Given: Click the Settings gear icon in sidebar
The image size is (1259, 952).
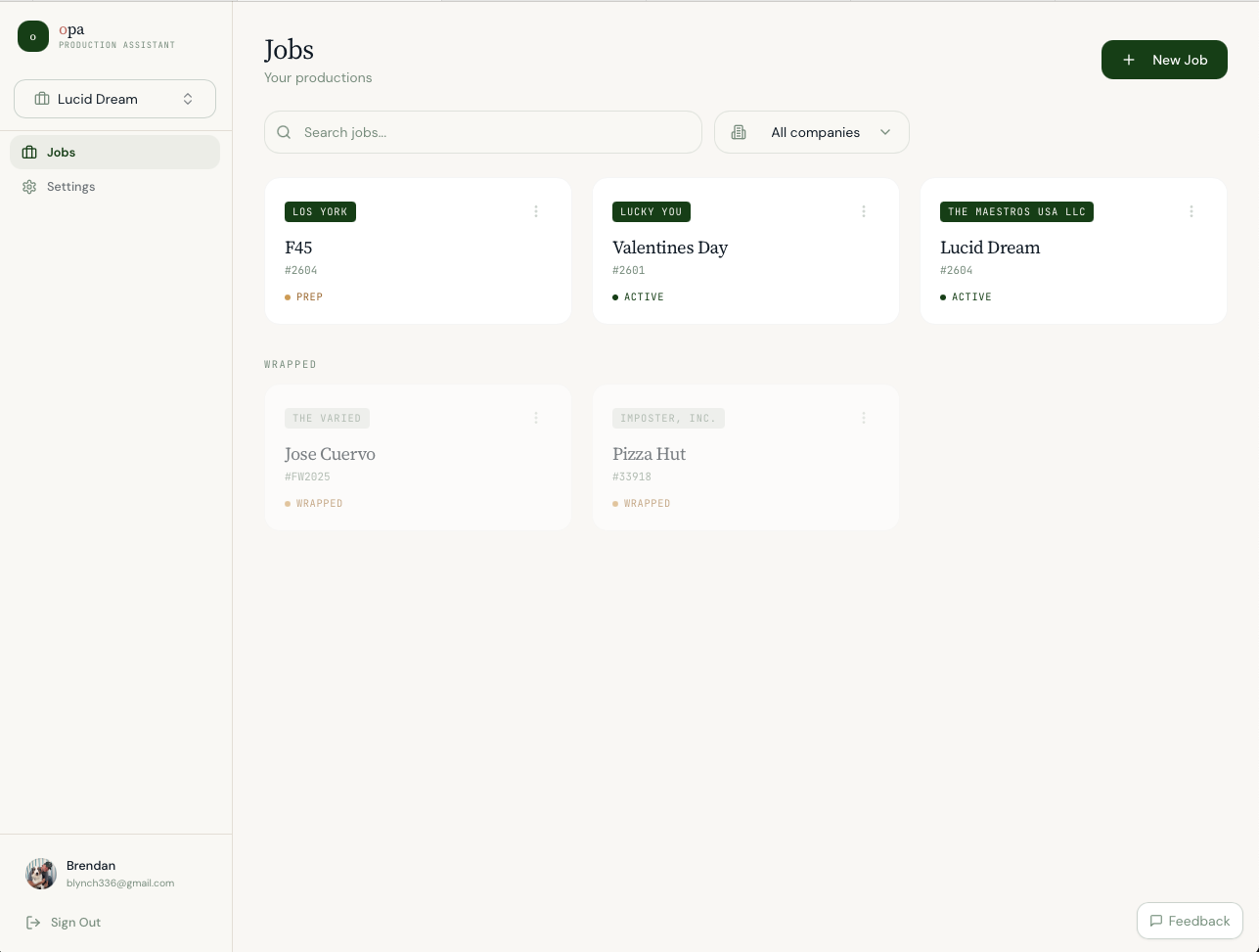Looking at the screenshot, I should tap(29, 187).
